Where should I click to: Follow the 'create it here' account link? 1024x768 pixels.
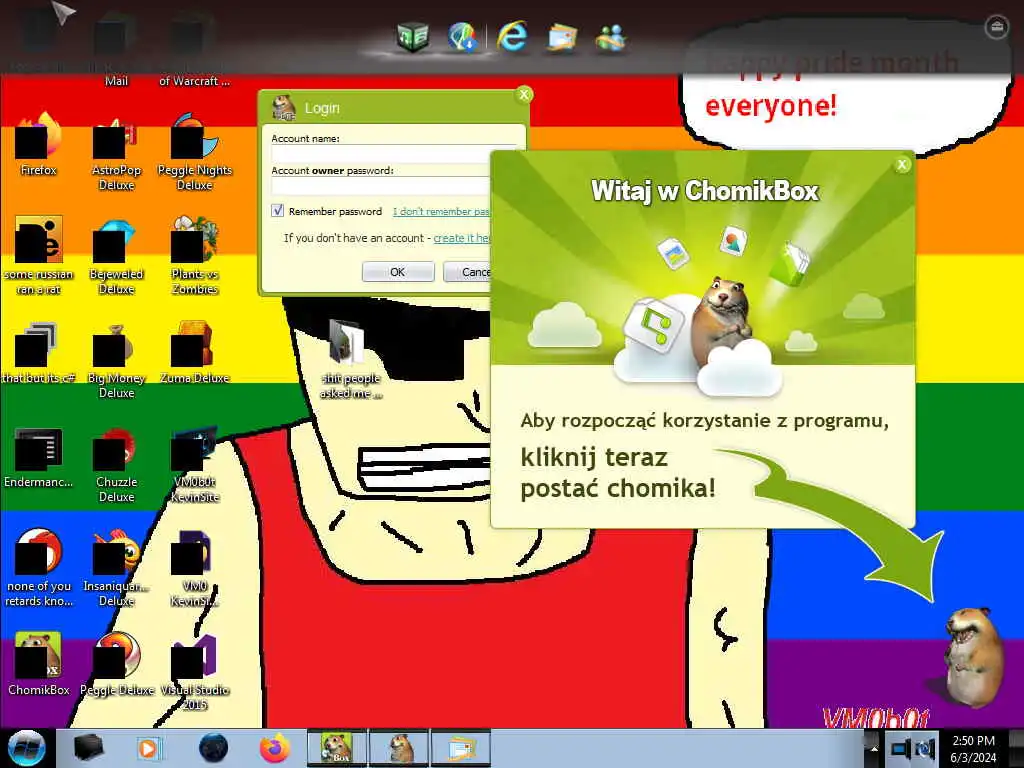[x=462, y=238]
